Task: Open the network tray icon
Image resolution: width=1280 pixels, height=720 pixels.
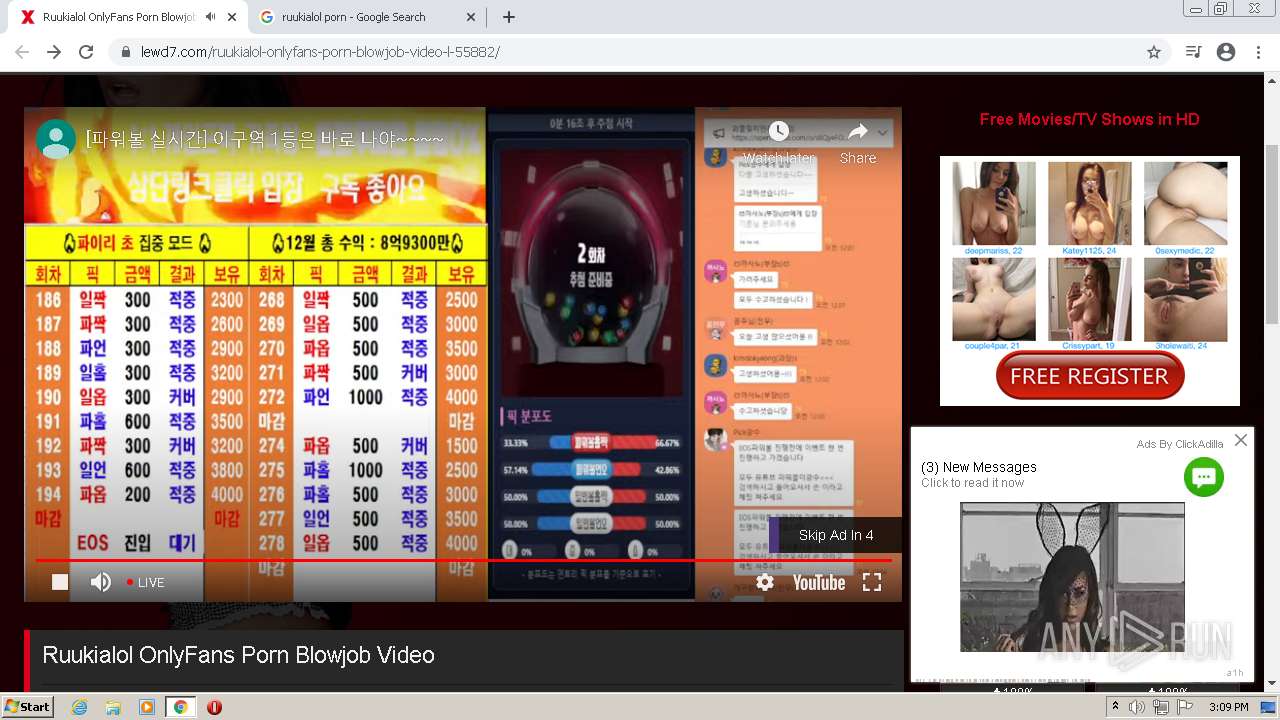Action: pyautogui.click(x=1161, y=707)
